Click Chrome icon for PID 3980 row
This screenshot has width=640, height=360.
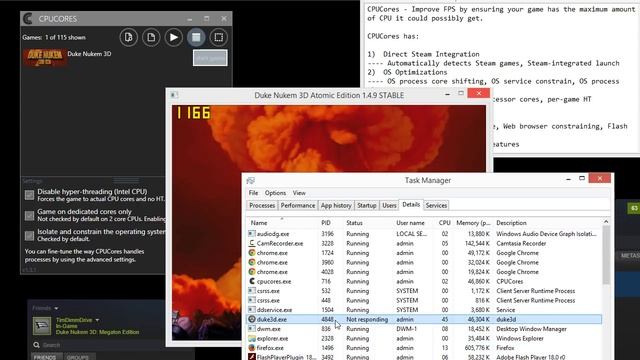[x=252, y=262]
